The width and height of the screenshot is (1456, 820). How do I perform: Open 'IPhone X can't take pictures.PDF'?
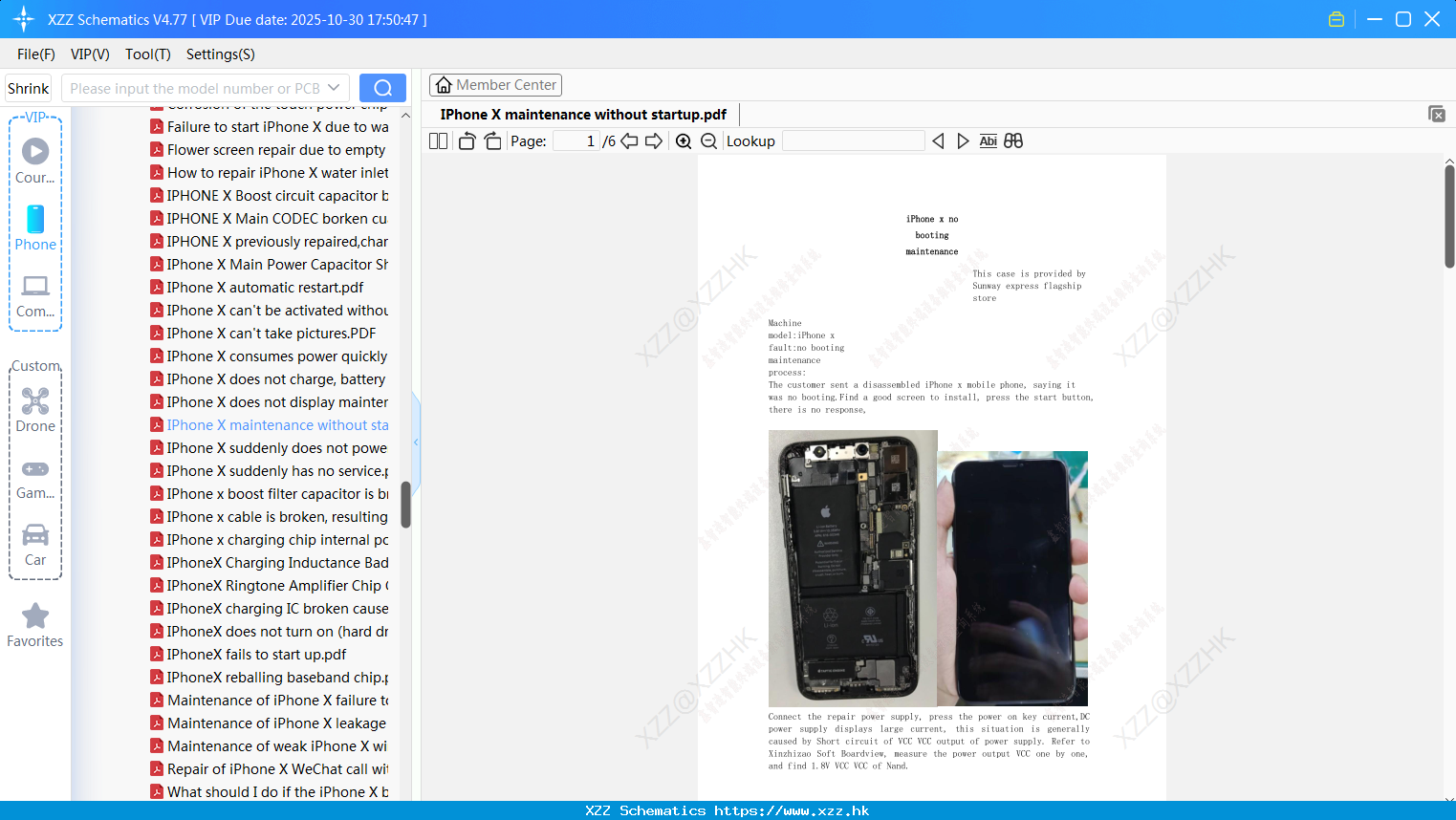(x=263, y=334)
